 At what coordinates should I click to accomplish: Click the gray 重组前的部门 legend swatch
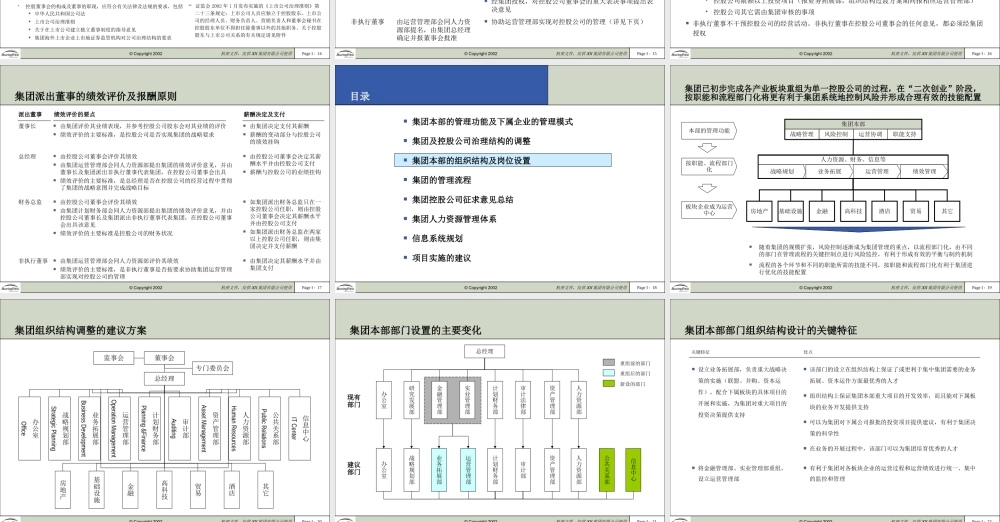608,362
